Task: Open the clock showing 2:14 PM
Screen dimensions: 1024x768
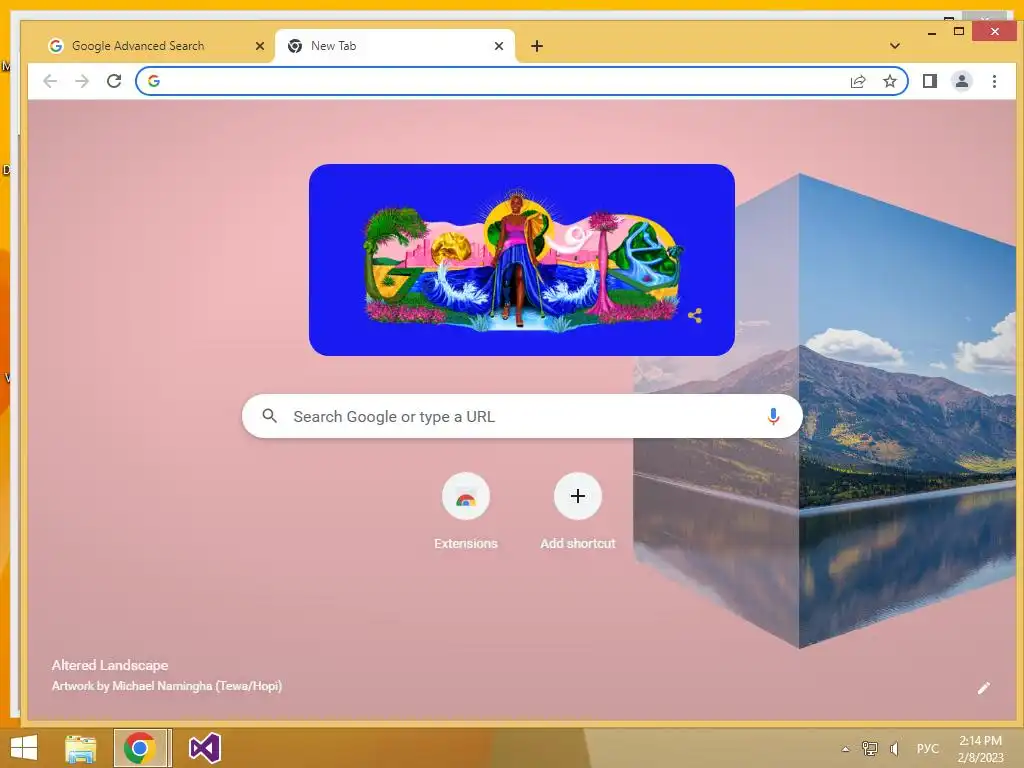Action: coord(980,749)
